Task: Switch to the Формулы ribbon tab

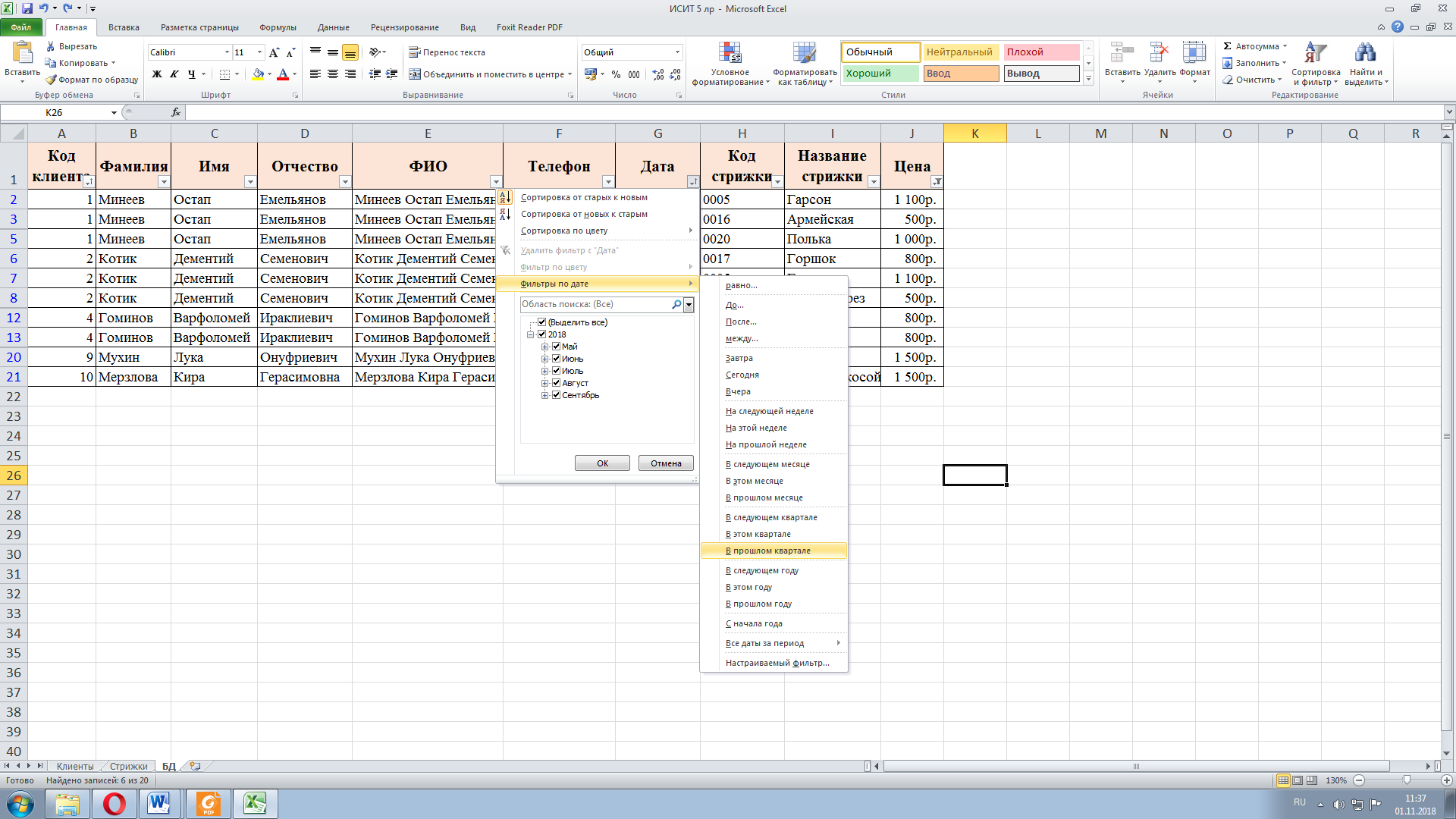Action: tap(278, 27)
